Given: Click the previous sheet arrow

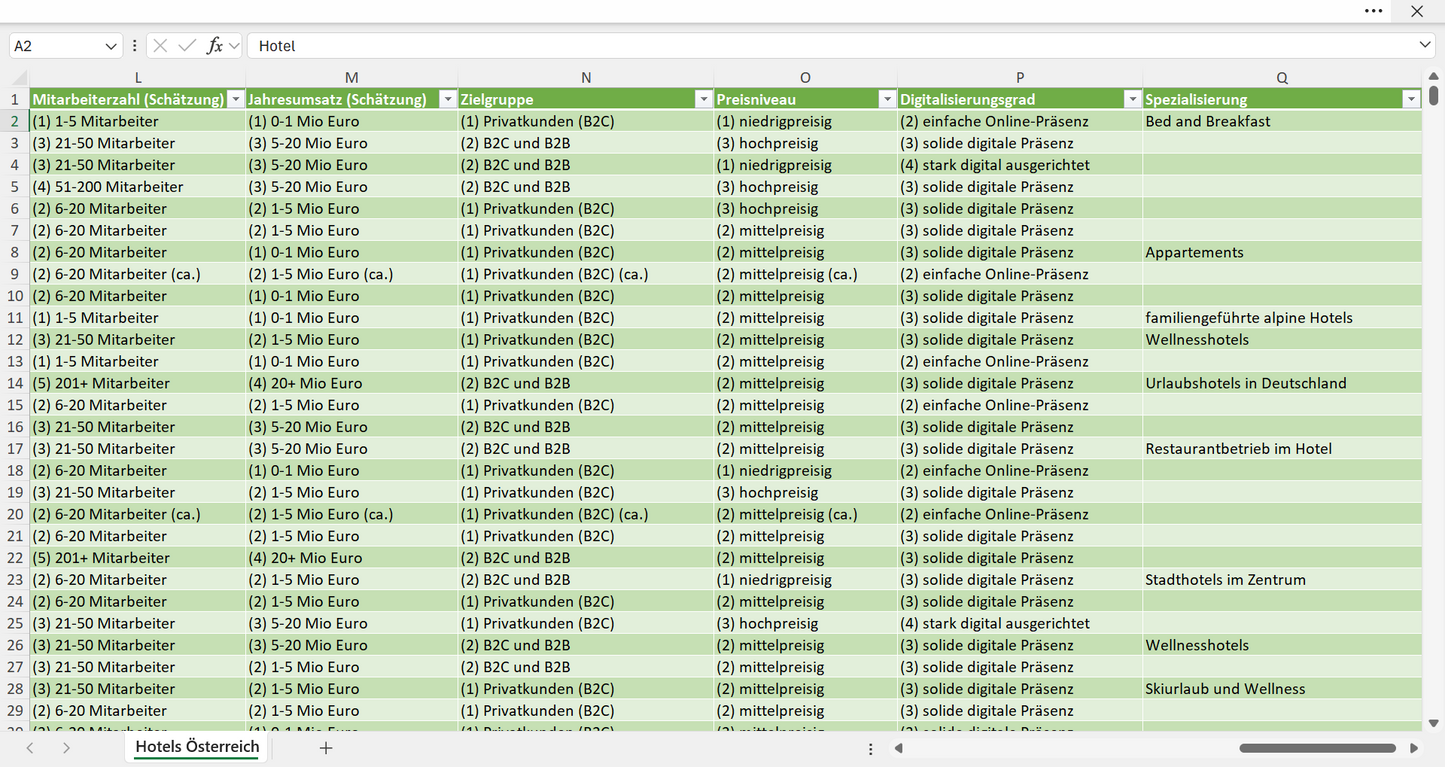Looking at the screenshot, I should 30,747.
